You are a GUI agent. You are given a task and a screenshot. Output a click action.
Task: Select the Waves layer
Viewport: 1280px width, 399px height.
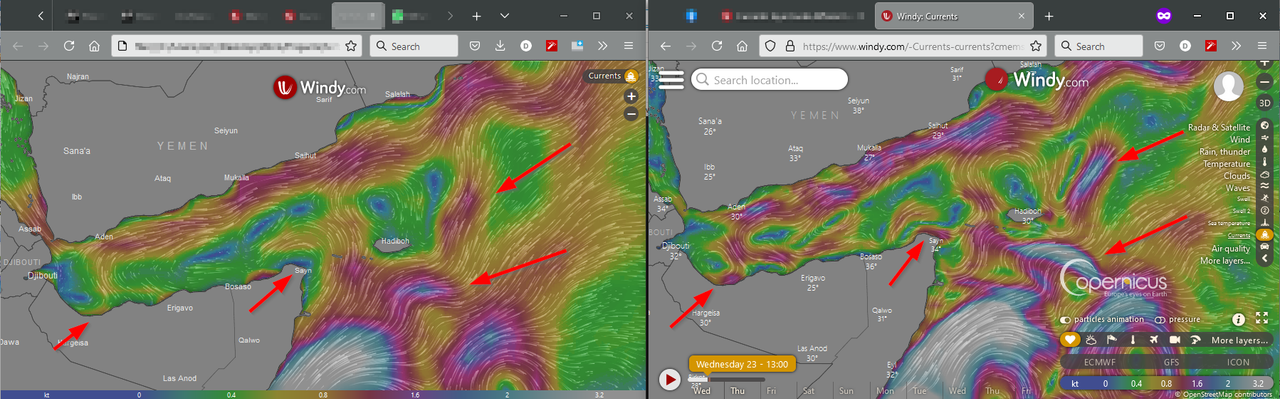[1237, 188]
